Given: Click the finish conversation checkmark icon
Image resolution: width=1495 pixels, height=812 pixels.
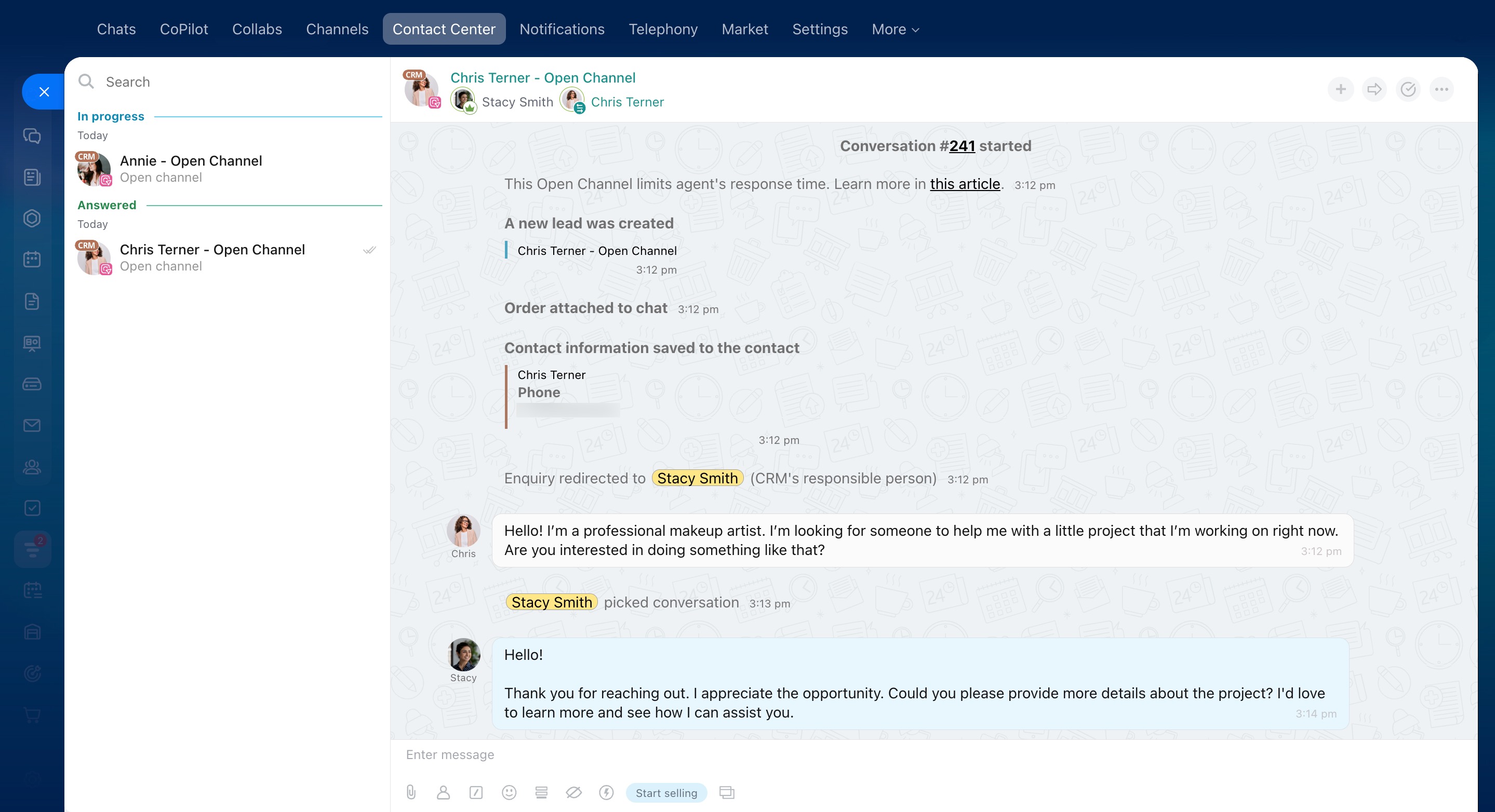Looking at the screenshot, I should pos(1408,89).
